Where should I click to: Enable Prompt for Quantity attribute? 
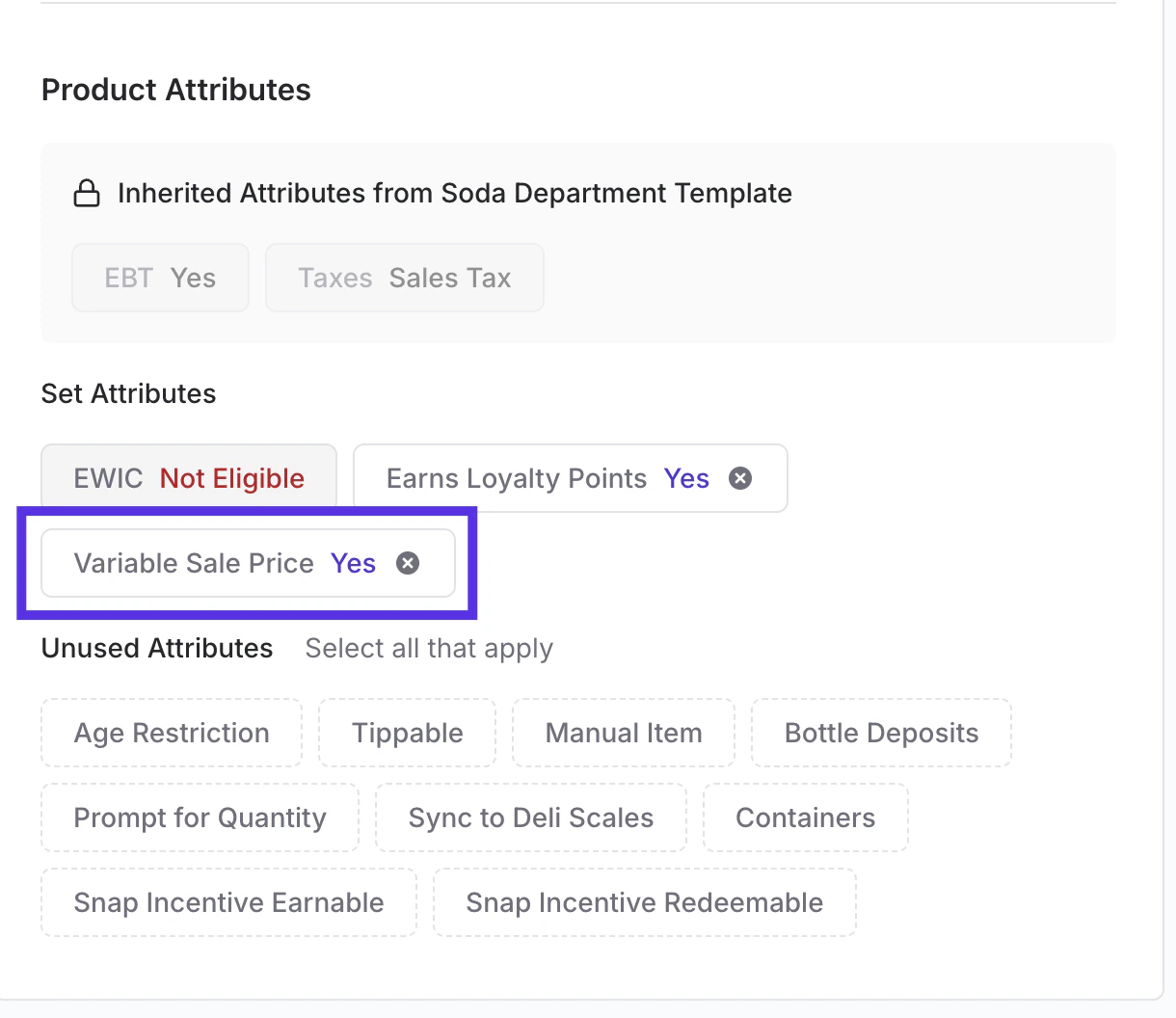click(200, 817)
